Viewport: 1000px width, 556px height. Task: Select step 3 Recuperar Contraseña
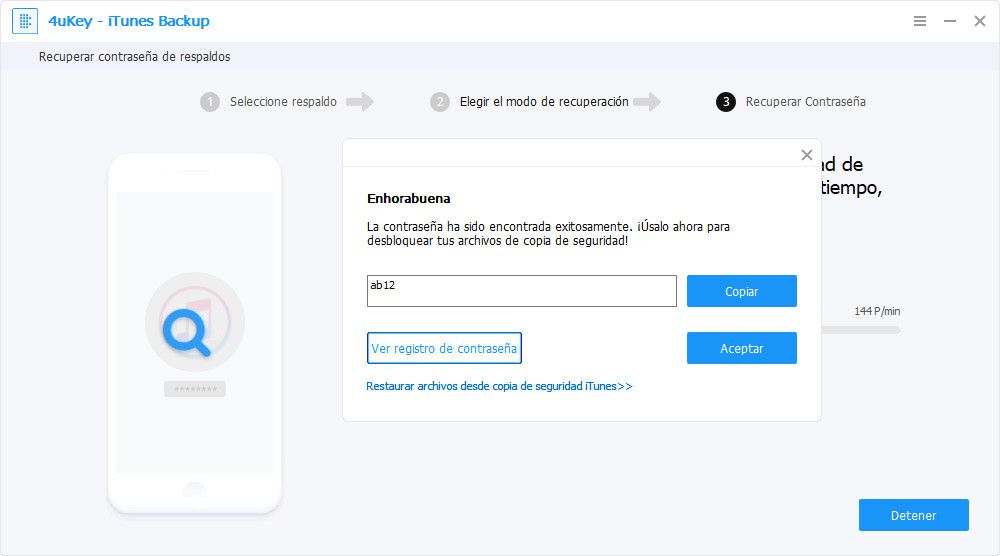pyautogui.click(x=805, y=102)
